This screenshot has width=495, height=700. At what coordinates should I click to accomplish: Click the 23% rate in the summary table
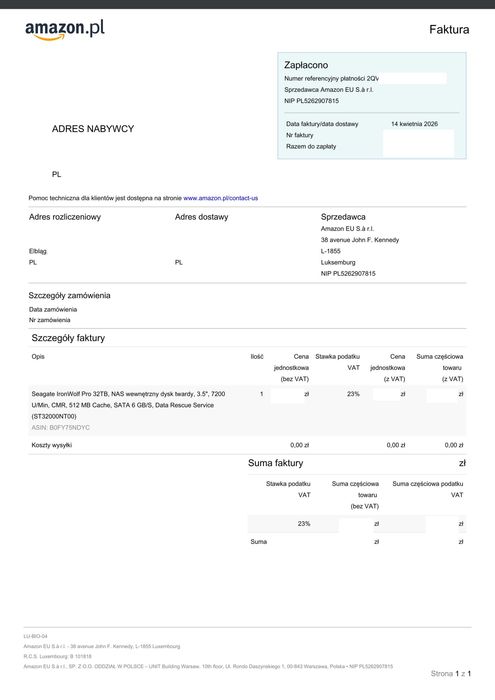coord(304,524)
